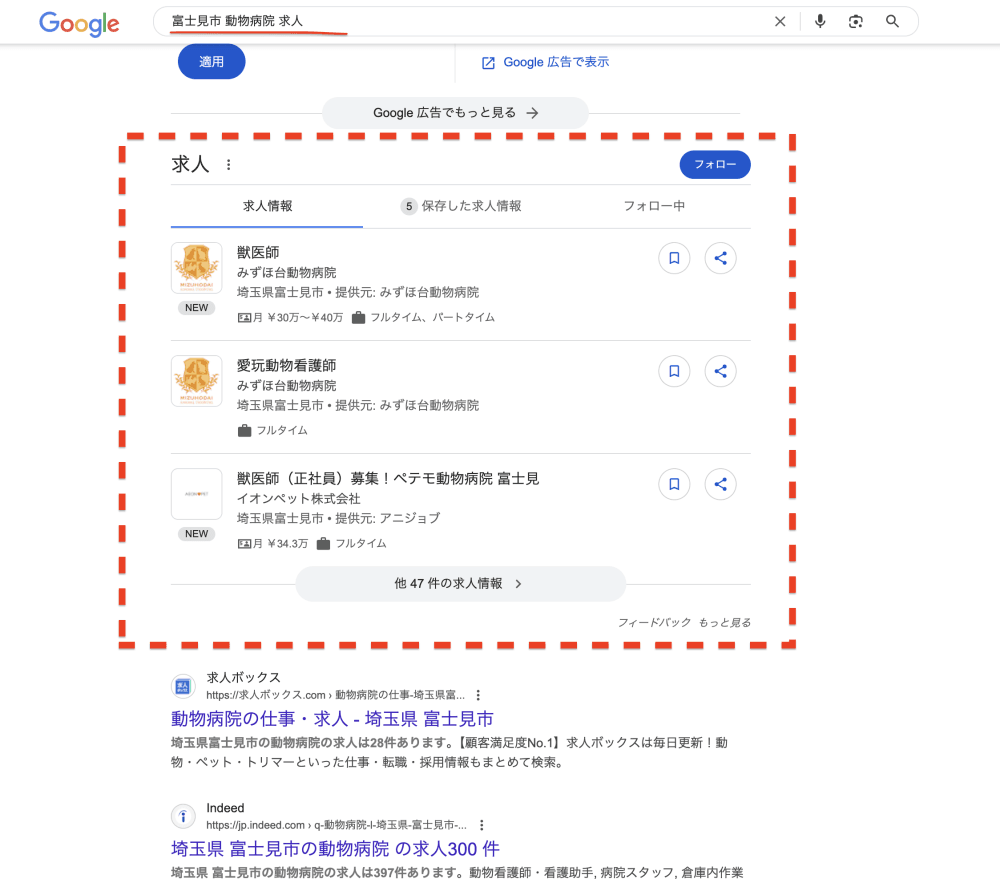Viewport: 1000px width, 883px height.
Task: Click the microphone voice search icon
Action: [820, 21]
